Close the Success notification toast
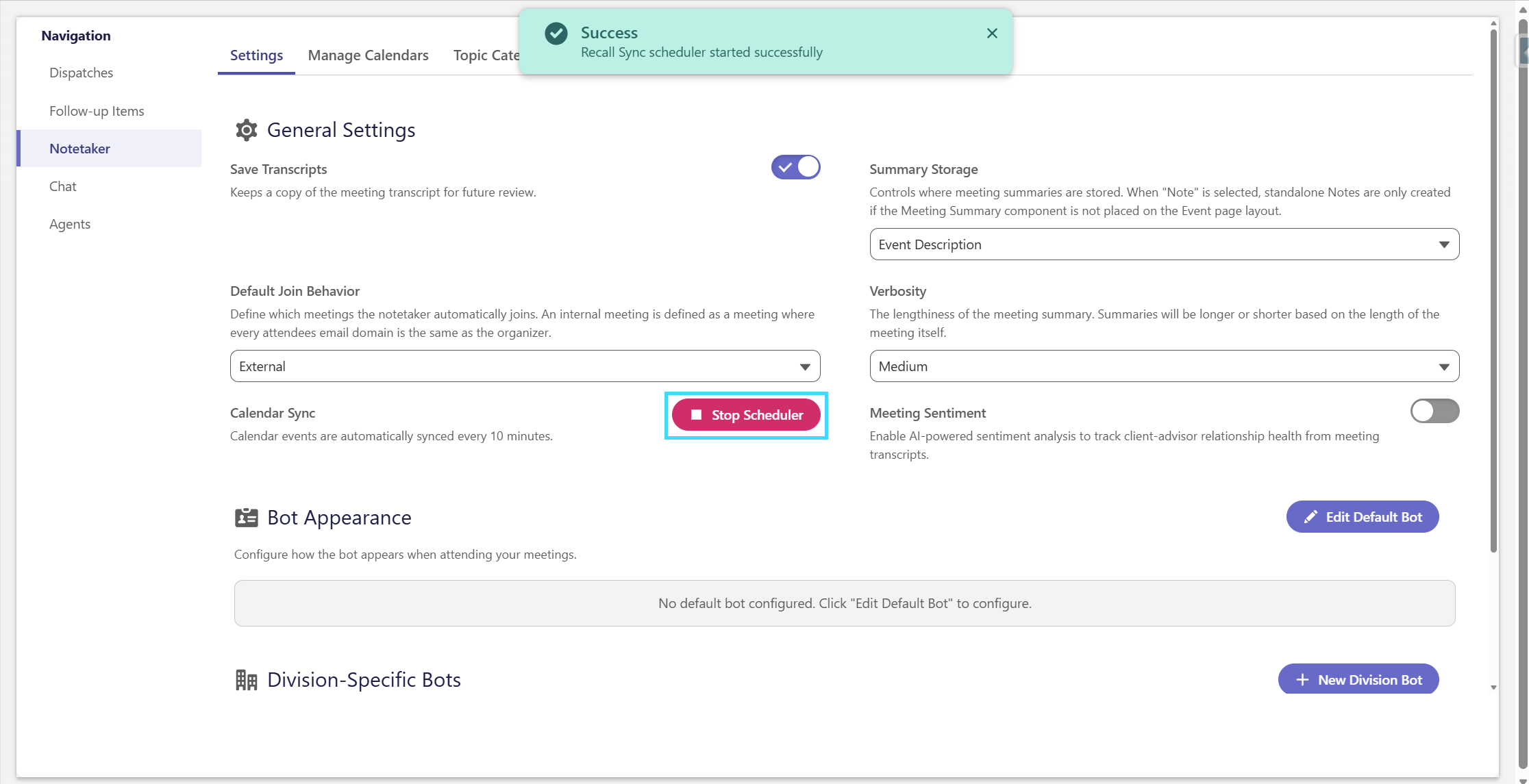Image resolution: width=1529 pixels, height=784 pixels. tap(992, 34)
